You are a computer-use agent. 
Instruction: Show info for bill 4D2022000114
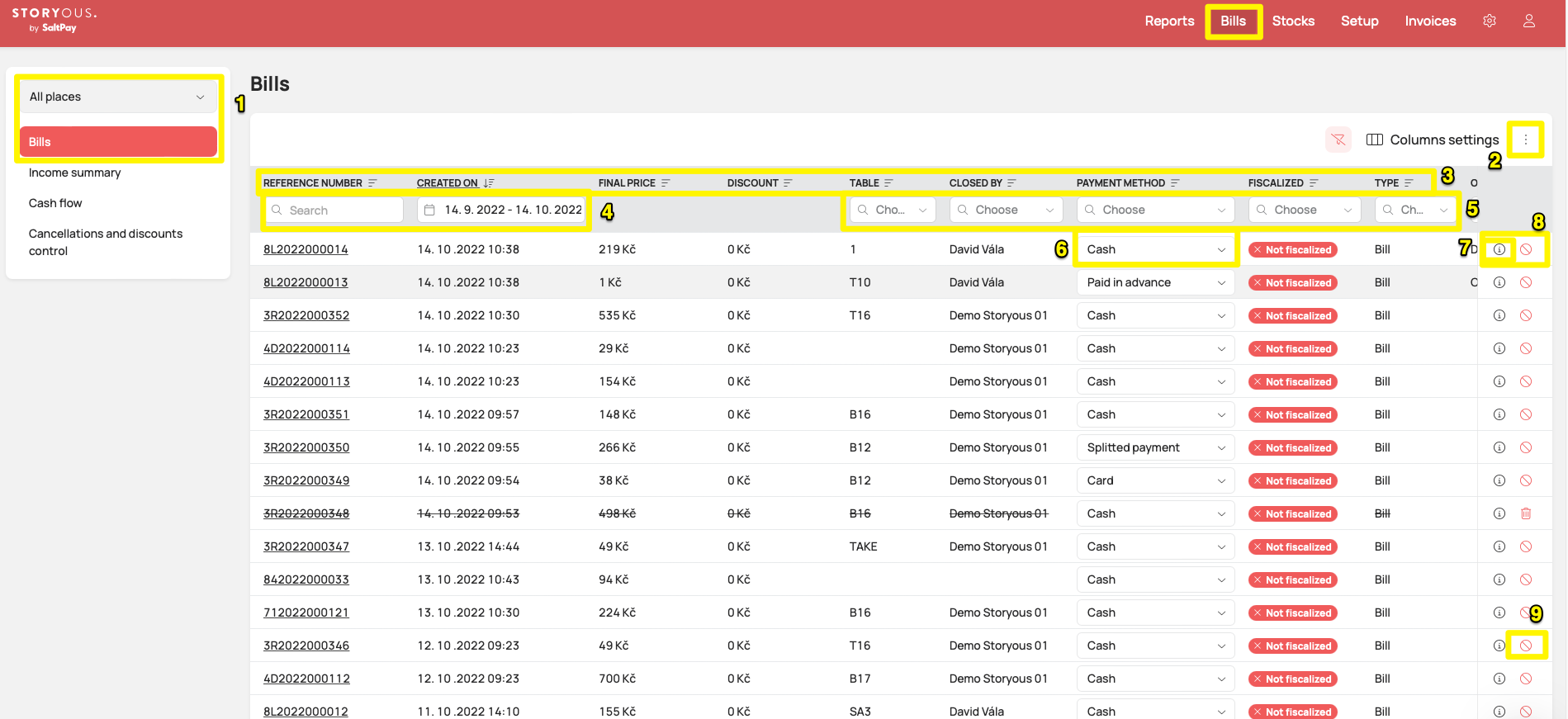point(1499,348)
